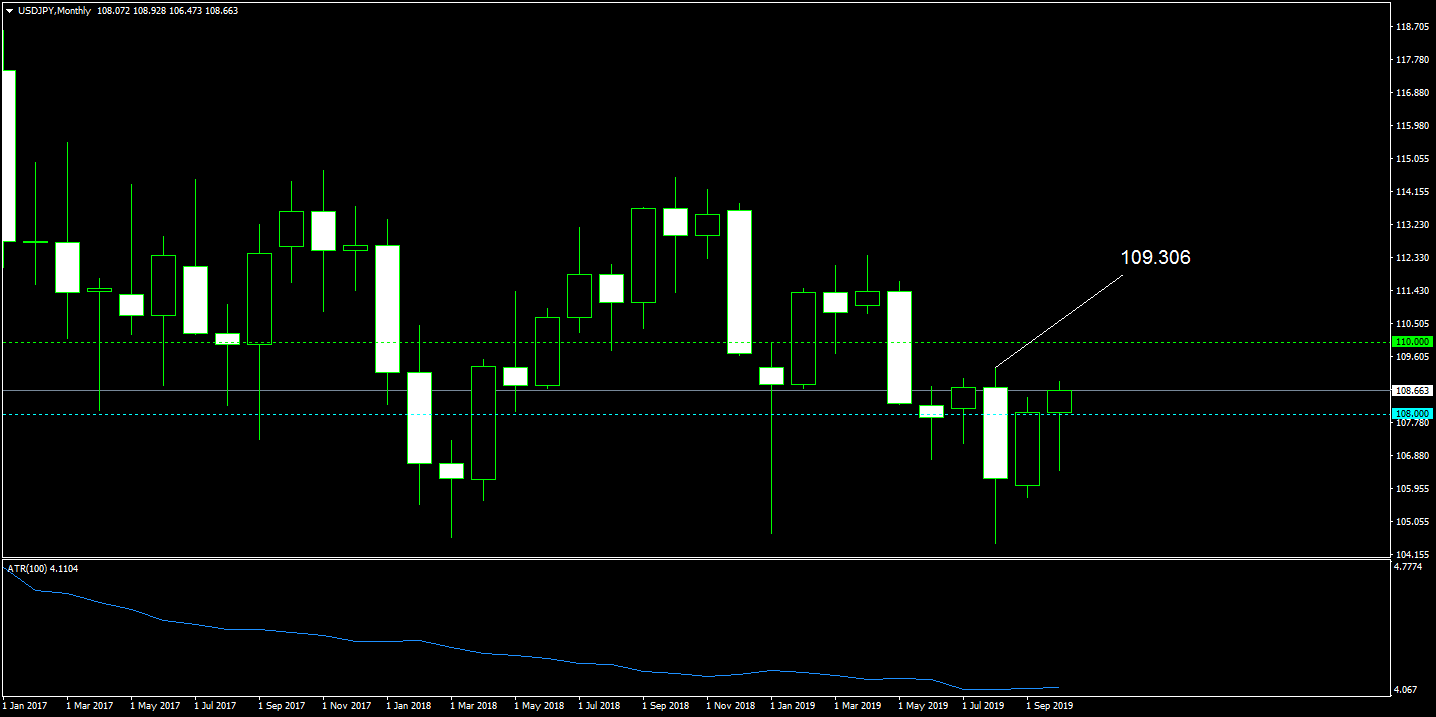
Task: Select the ATR(100) 4.1104 indicator label
Action: click(42, 568)
